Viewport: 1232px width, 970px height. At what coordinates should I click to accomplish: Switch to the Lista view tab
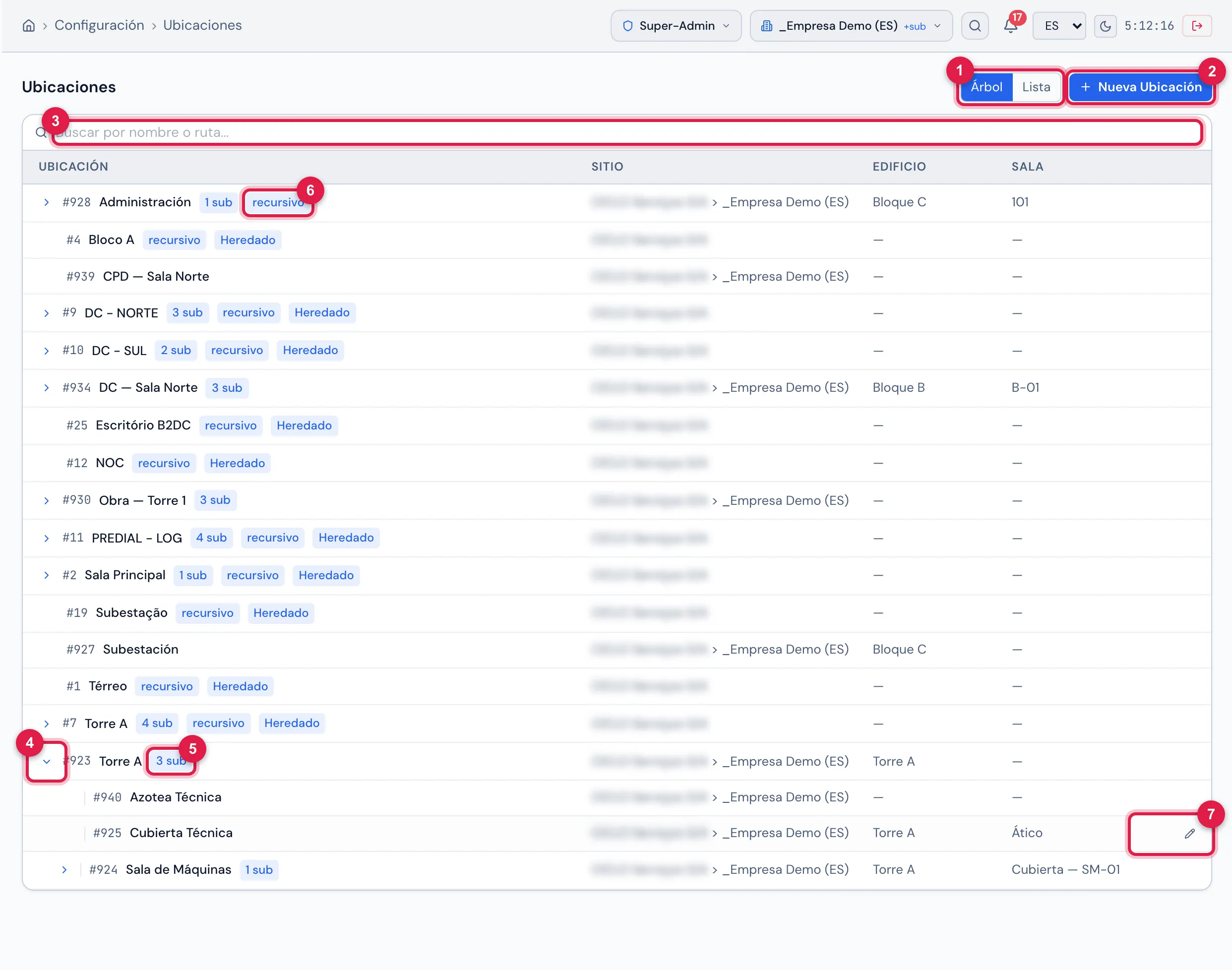click(x=1036, y=87)
